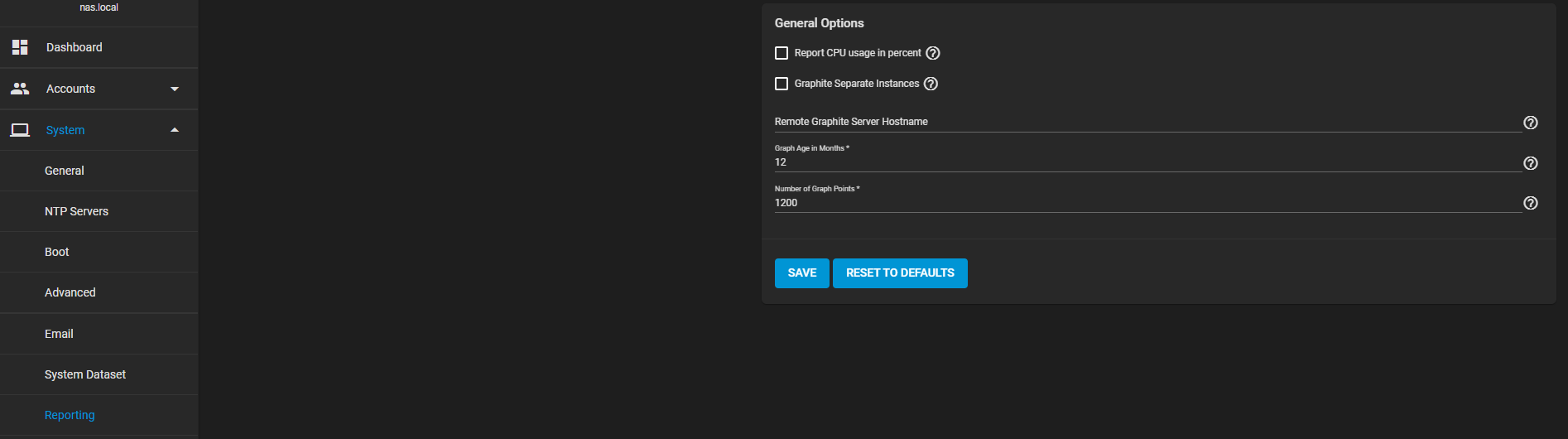Go to NTP Servers page

tap(76, 211)
